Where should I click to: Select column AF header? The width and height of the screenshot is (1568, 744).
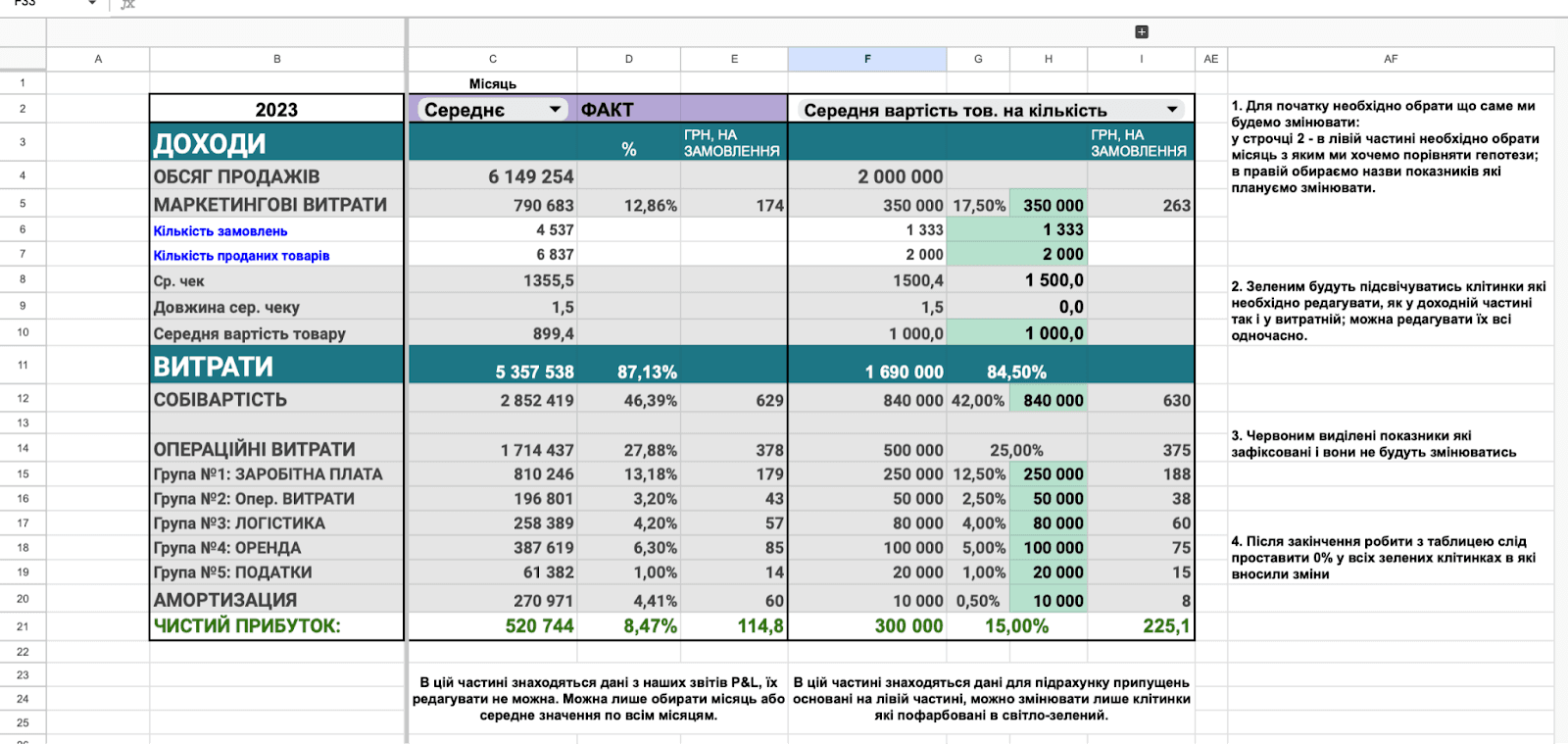click(1391, 59)
